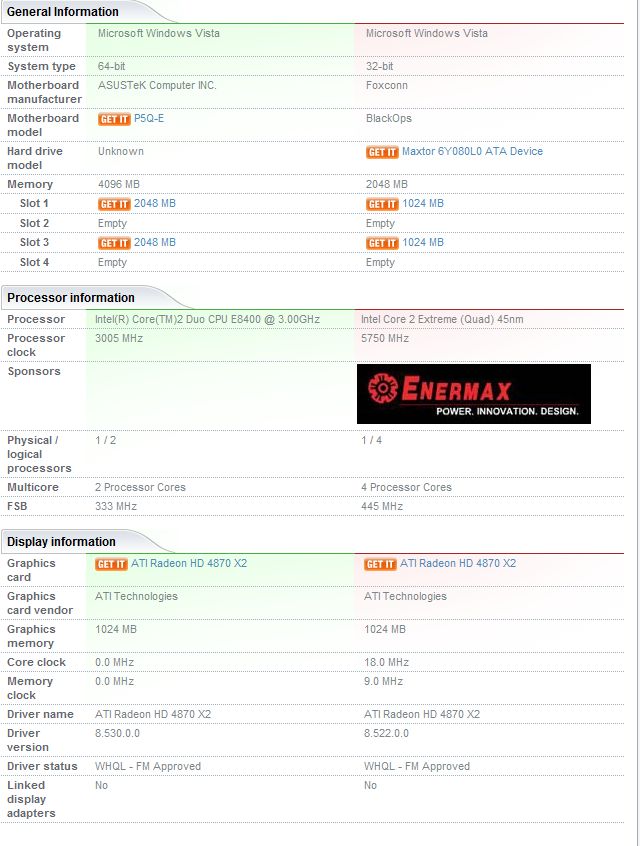
Task: Click the 5750 MHz processor clock value
Action: [385, 338]
